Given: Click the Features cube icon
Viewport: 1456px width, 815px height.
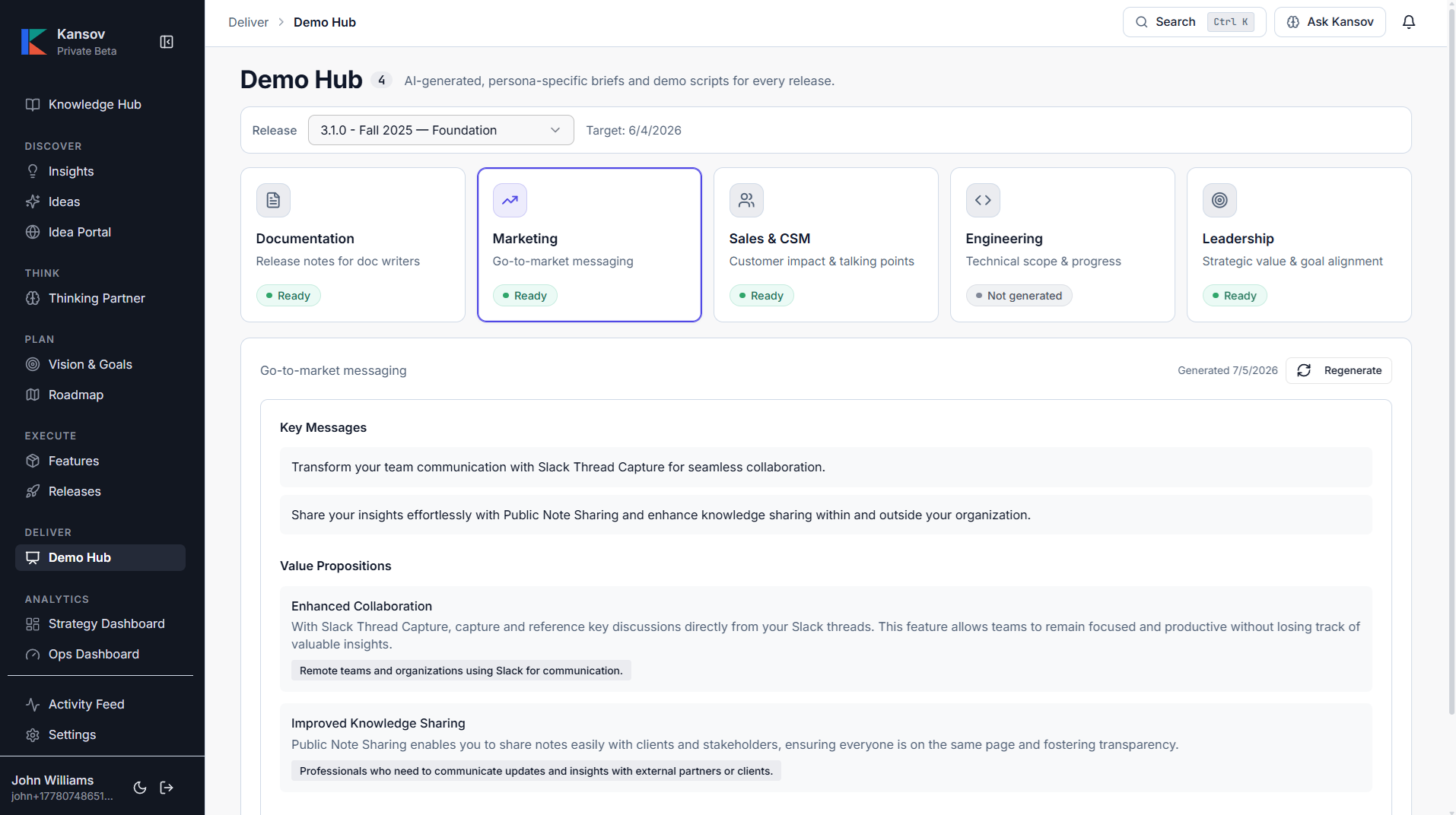Looking at the screenshot, I should click(33, 461).
